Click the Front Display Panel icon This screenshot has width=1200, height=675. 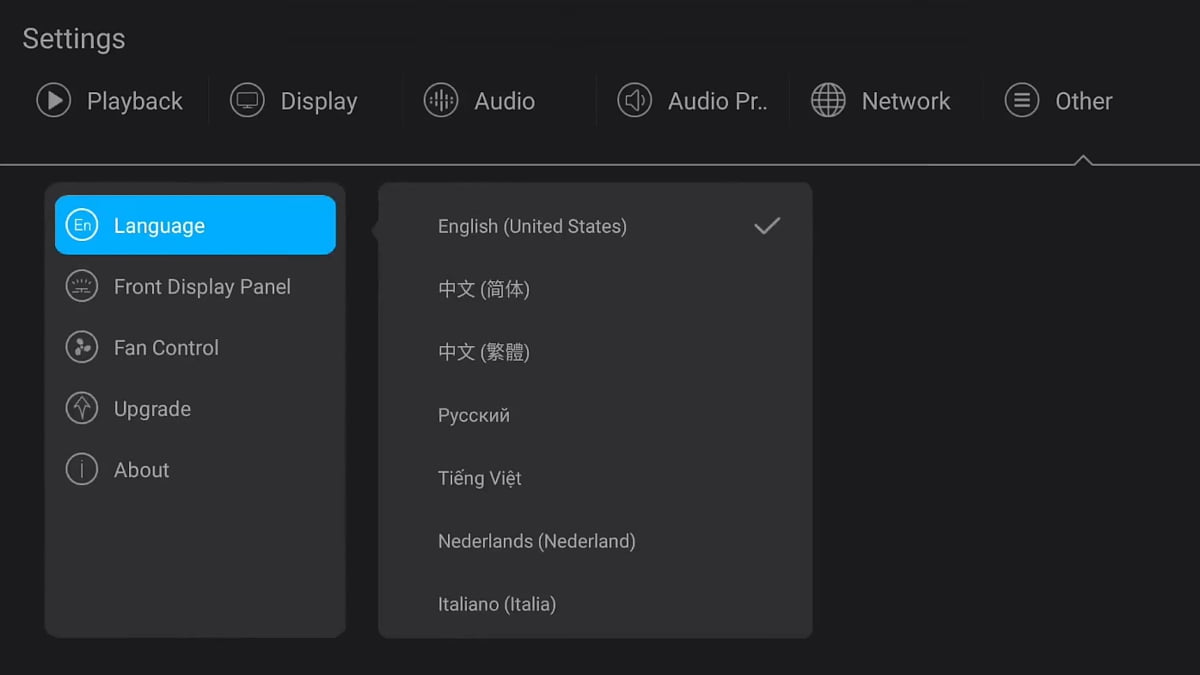[x=82, y=286]
